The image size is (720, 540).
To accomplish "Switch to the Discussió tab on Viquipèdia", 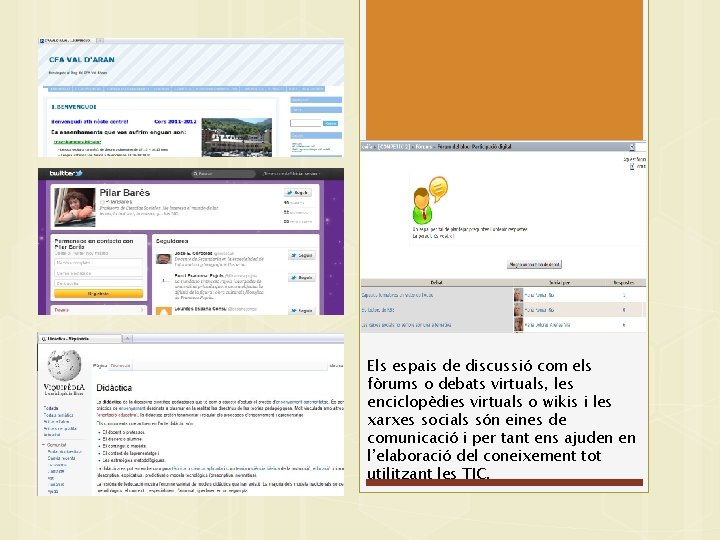I will click(120, 366).
